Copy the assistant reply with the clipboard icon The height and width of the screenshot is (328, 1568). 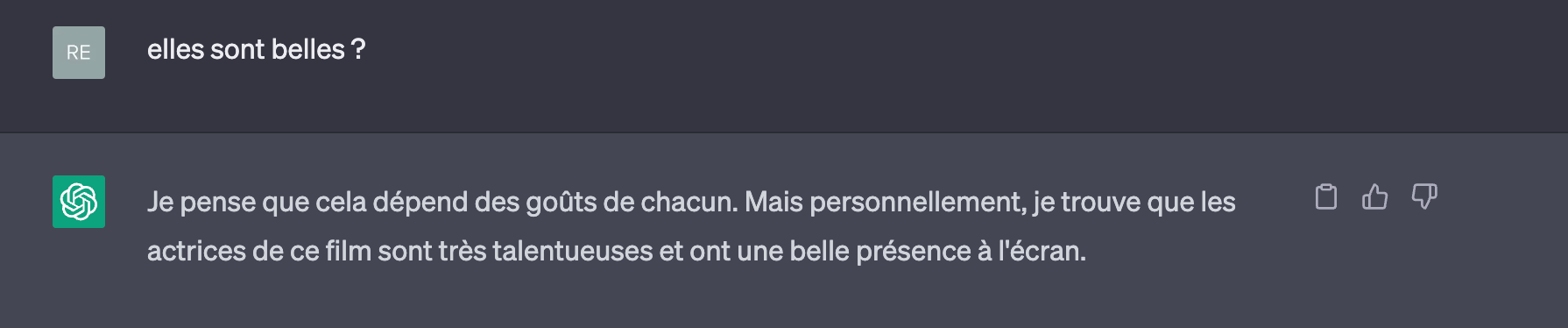tap(1326, 197)
